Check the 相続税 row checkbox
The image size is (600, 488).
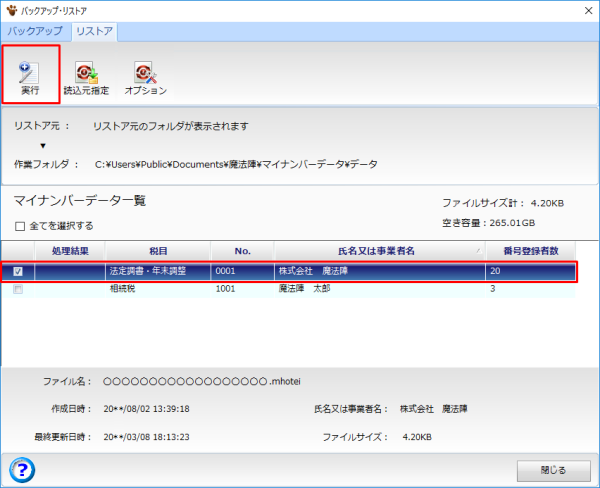point(19,289)
